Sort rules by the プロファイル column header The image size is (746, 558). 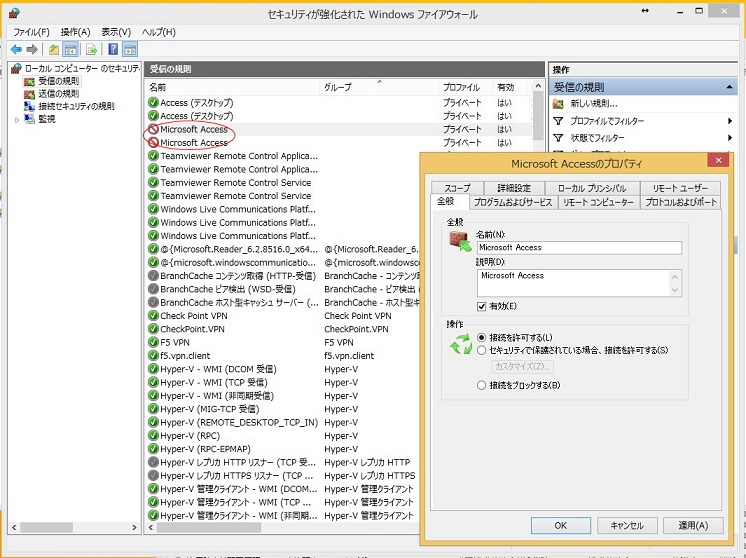(465, 87)
